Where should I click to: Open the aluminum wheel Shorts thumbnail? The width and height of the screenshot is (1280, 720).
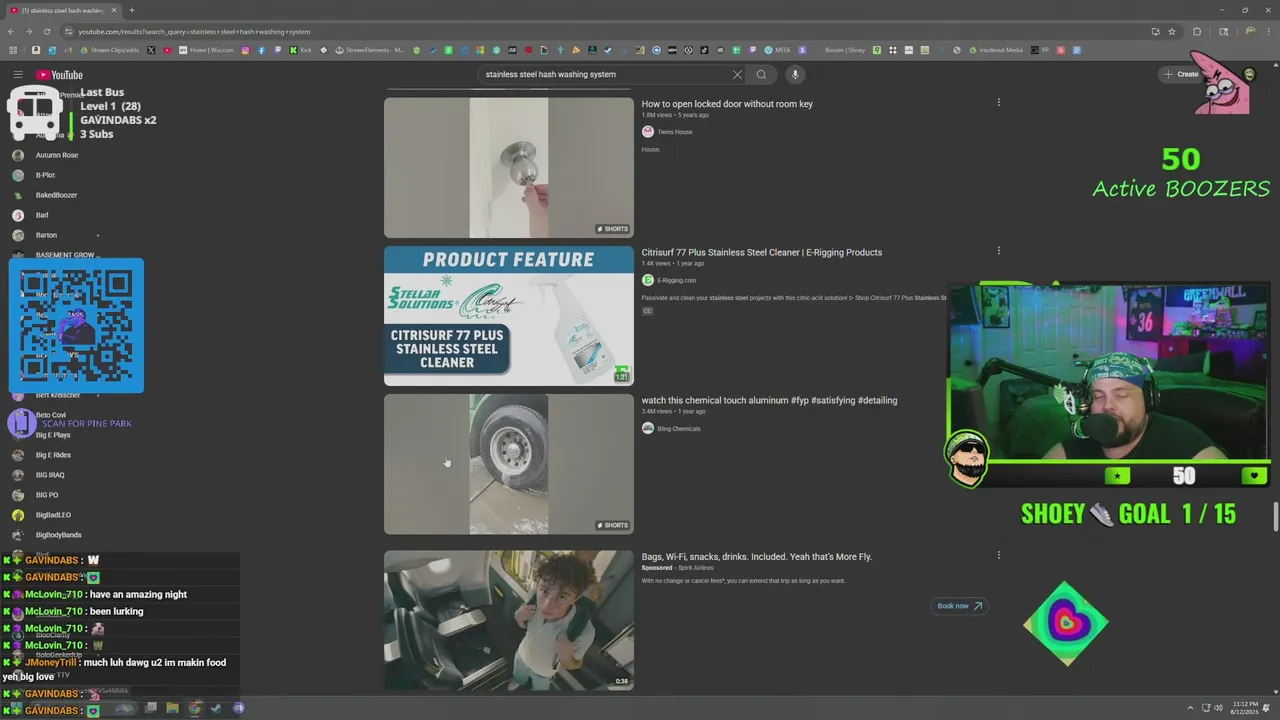(x=509, y=464)
